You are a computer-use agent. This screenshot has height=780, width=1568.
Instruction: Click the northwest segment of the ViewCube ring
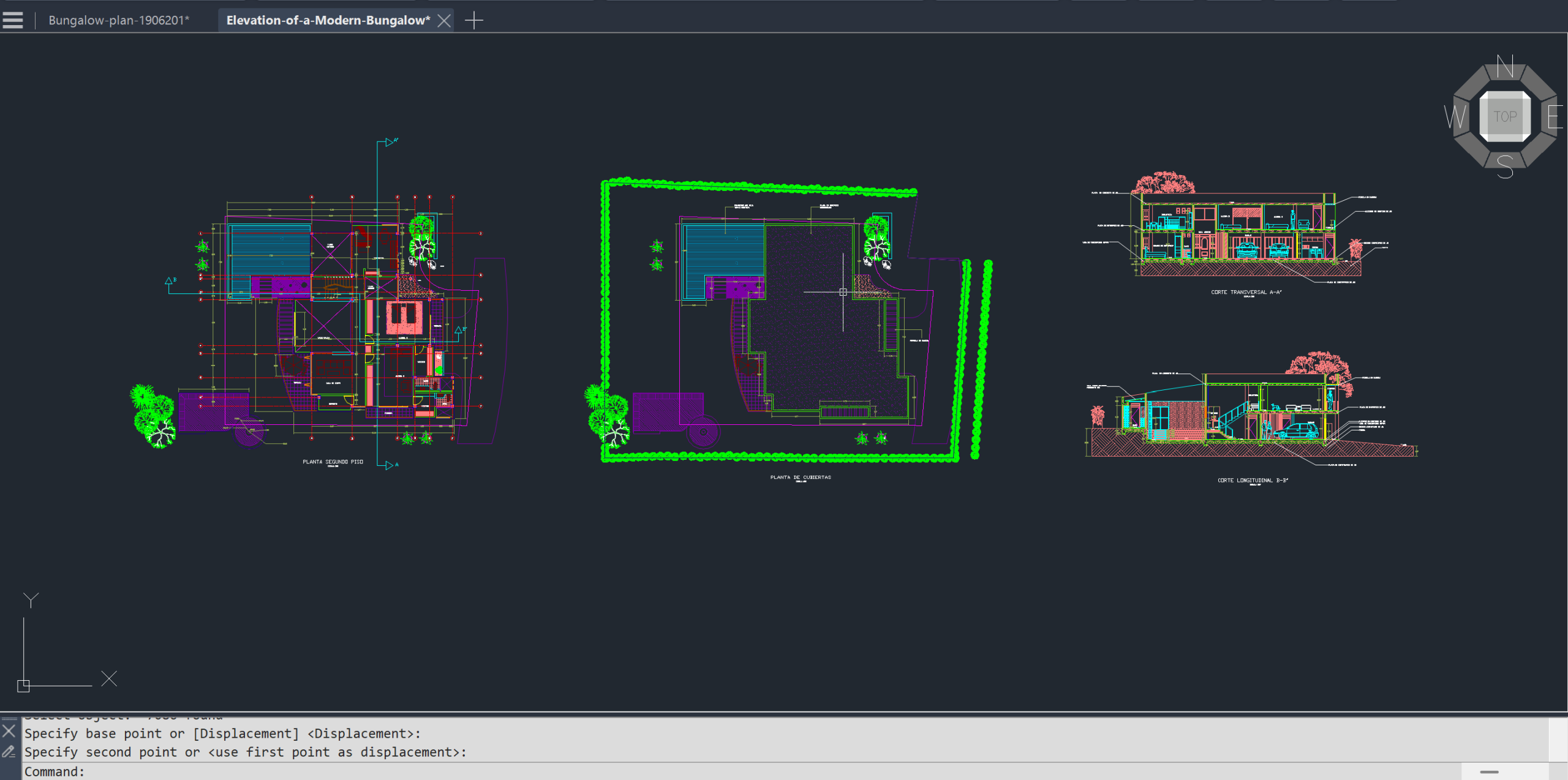(x=1471, y=82)
